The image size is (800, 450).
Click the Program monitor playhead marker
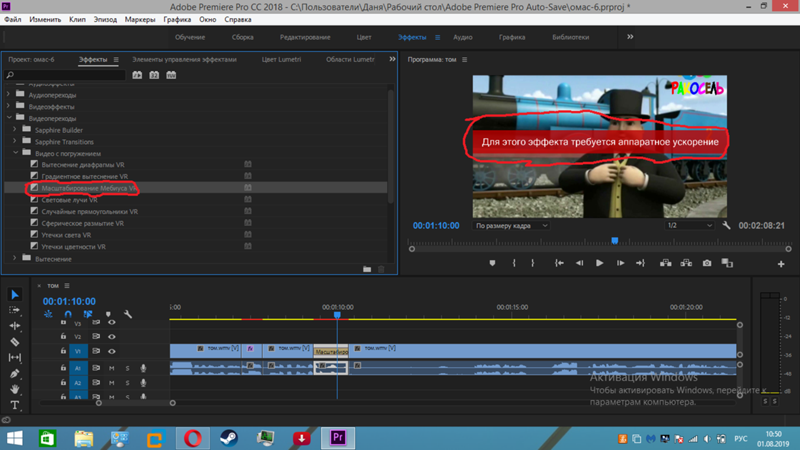pos(615,240)
